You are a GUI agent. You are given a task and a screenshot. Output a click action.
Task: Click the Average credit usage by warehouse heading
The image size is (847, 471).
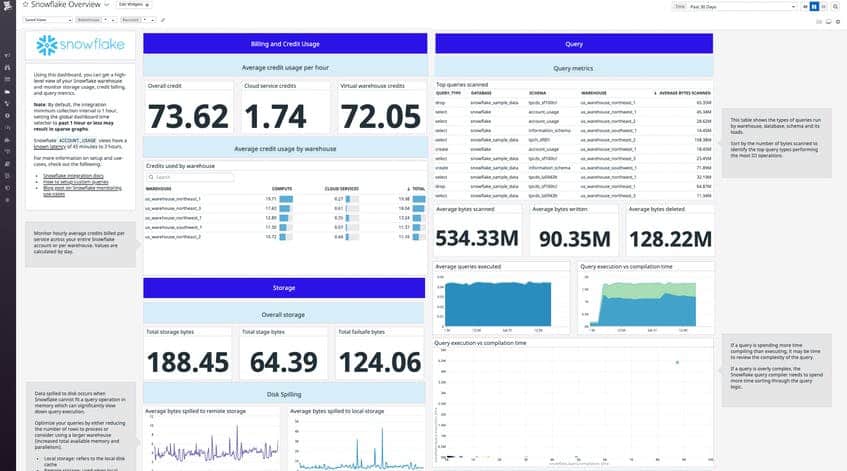pos(285,149)
